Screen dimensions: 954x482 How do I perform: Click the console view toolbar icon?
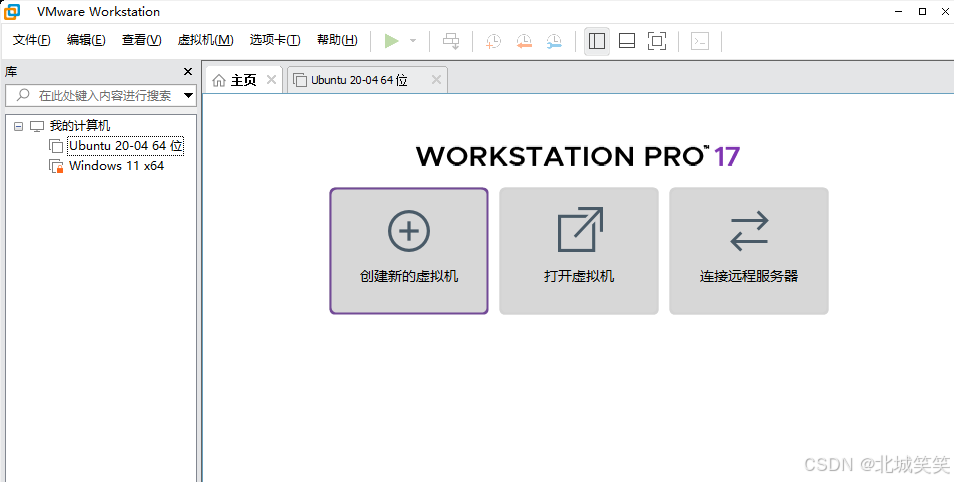click(700, 41)
